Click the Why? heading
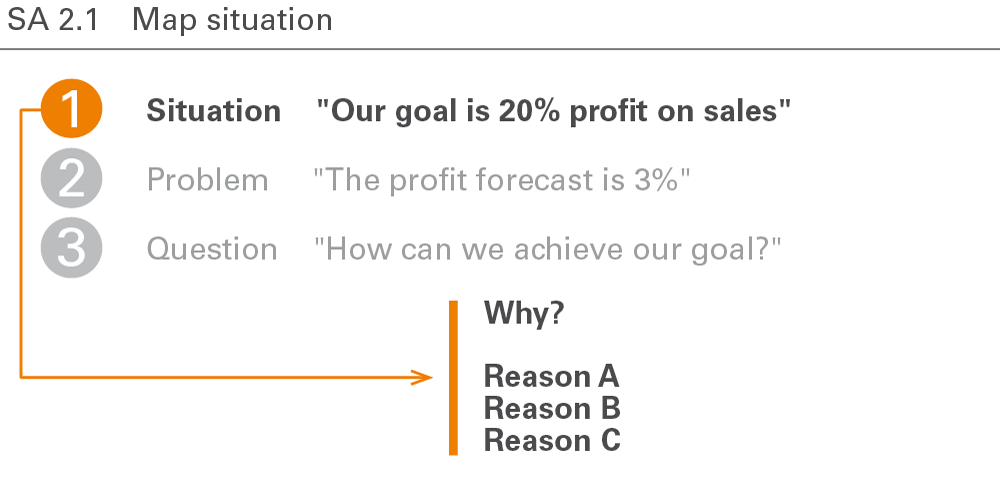 pyautogui.click(x=524, y=313)
